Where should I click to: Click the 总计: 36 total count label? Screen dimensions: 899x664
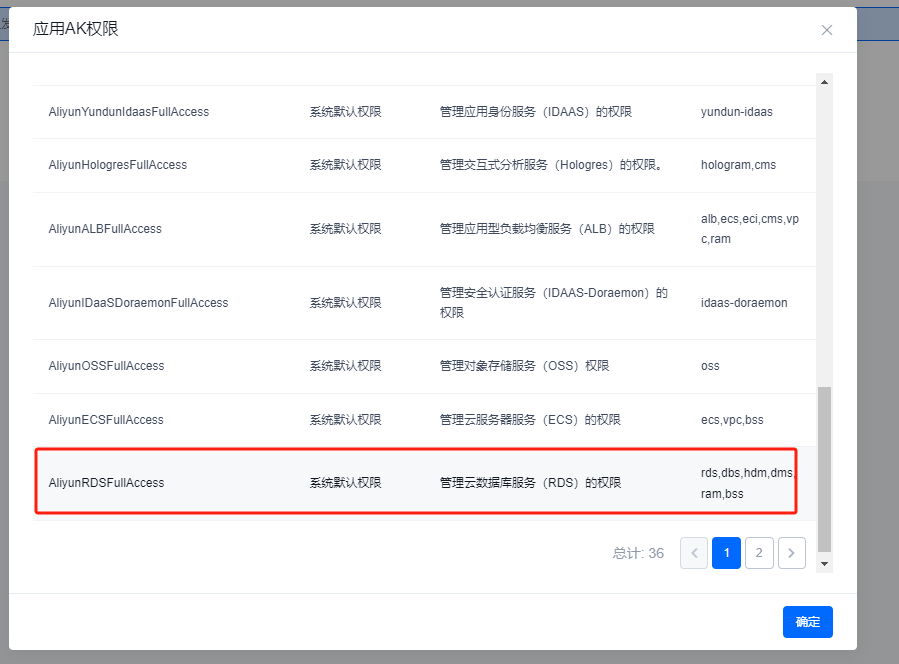638,553
